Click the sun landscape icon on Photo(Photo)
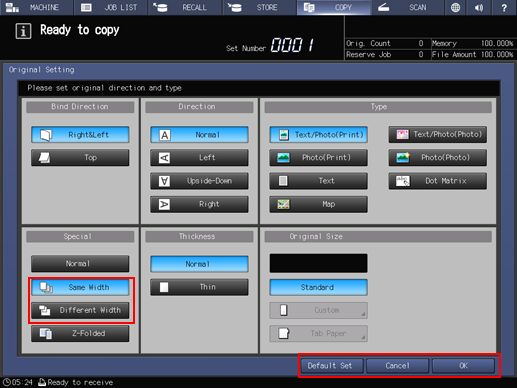This screenshot has width=517, height=388. pyautogui.click(x=403, y=158)
